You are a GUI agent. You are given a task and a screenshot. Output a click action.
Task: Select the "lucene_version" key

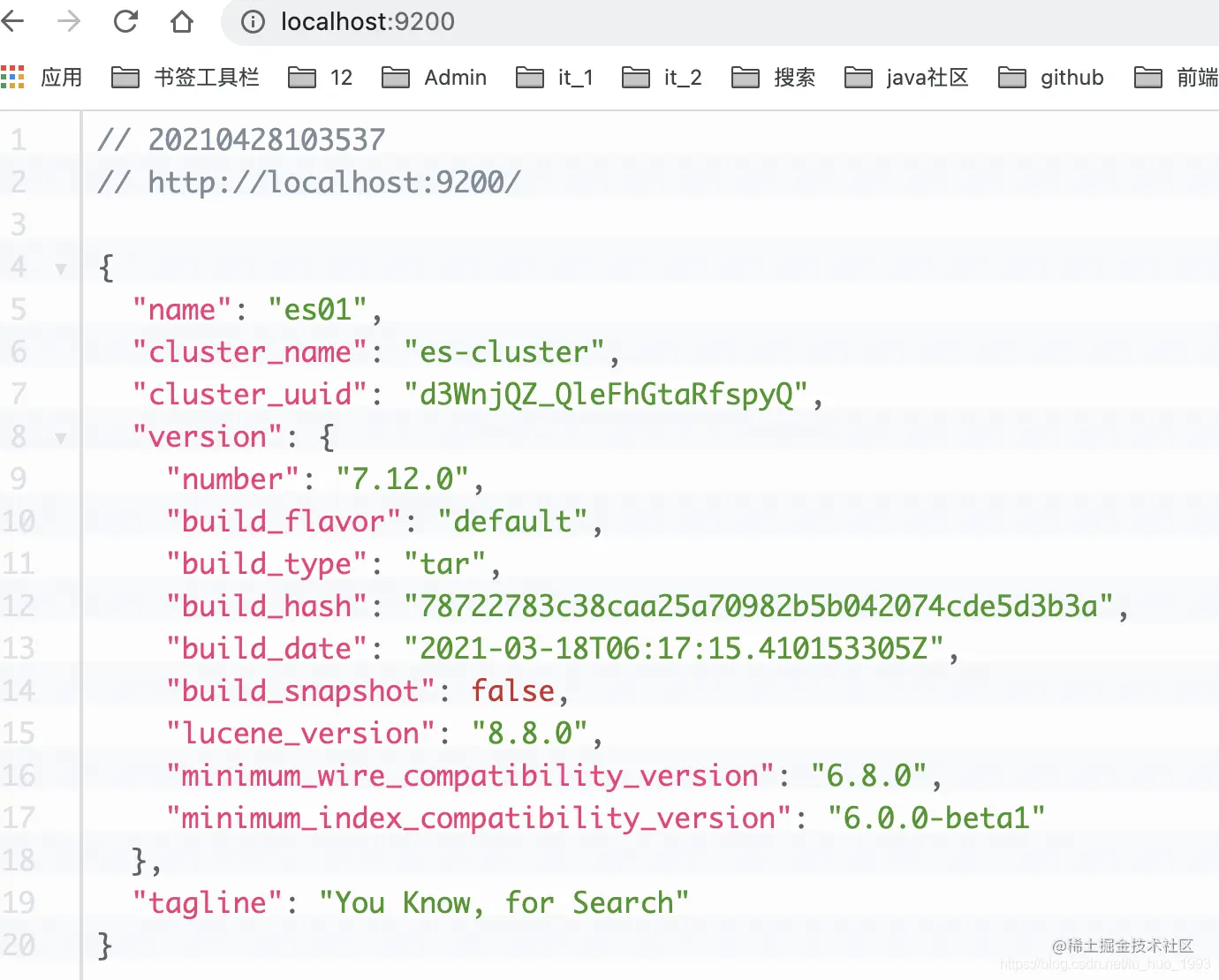tap(301, 734)
